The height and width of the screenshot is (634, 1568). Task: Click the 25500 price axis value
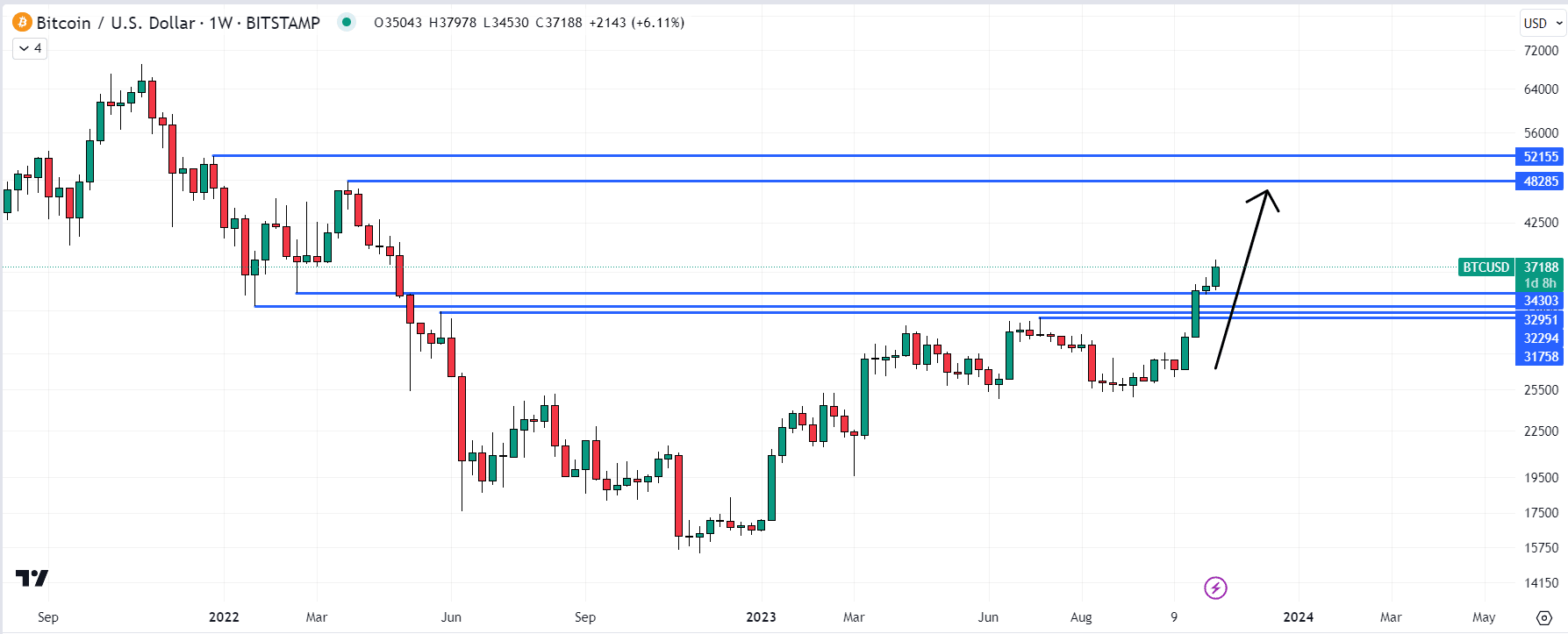coord(1541,389)
